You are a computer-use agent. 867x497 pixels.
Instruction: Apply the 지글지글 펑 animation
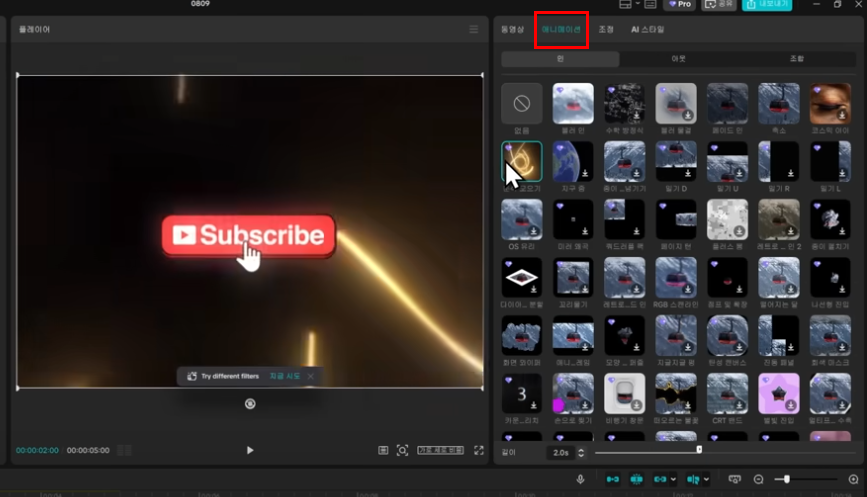click(x=676, y=336)
